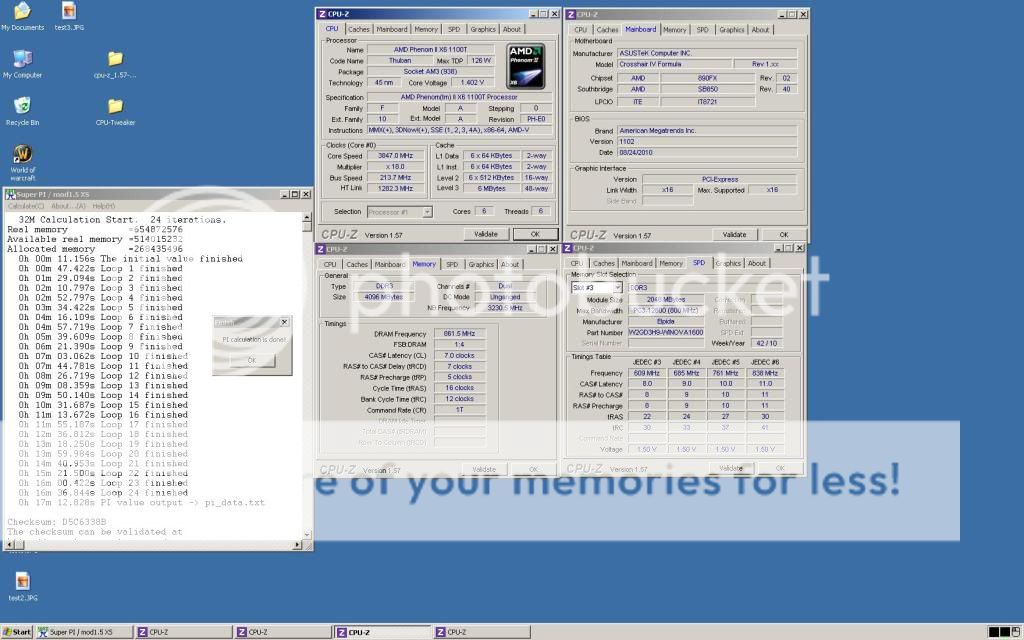
Task: Click the Validate button in CPU-Z
Action: (486, 233)
